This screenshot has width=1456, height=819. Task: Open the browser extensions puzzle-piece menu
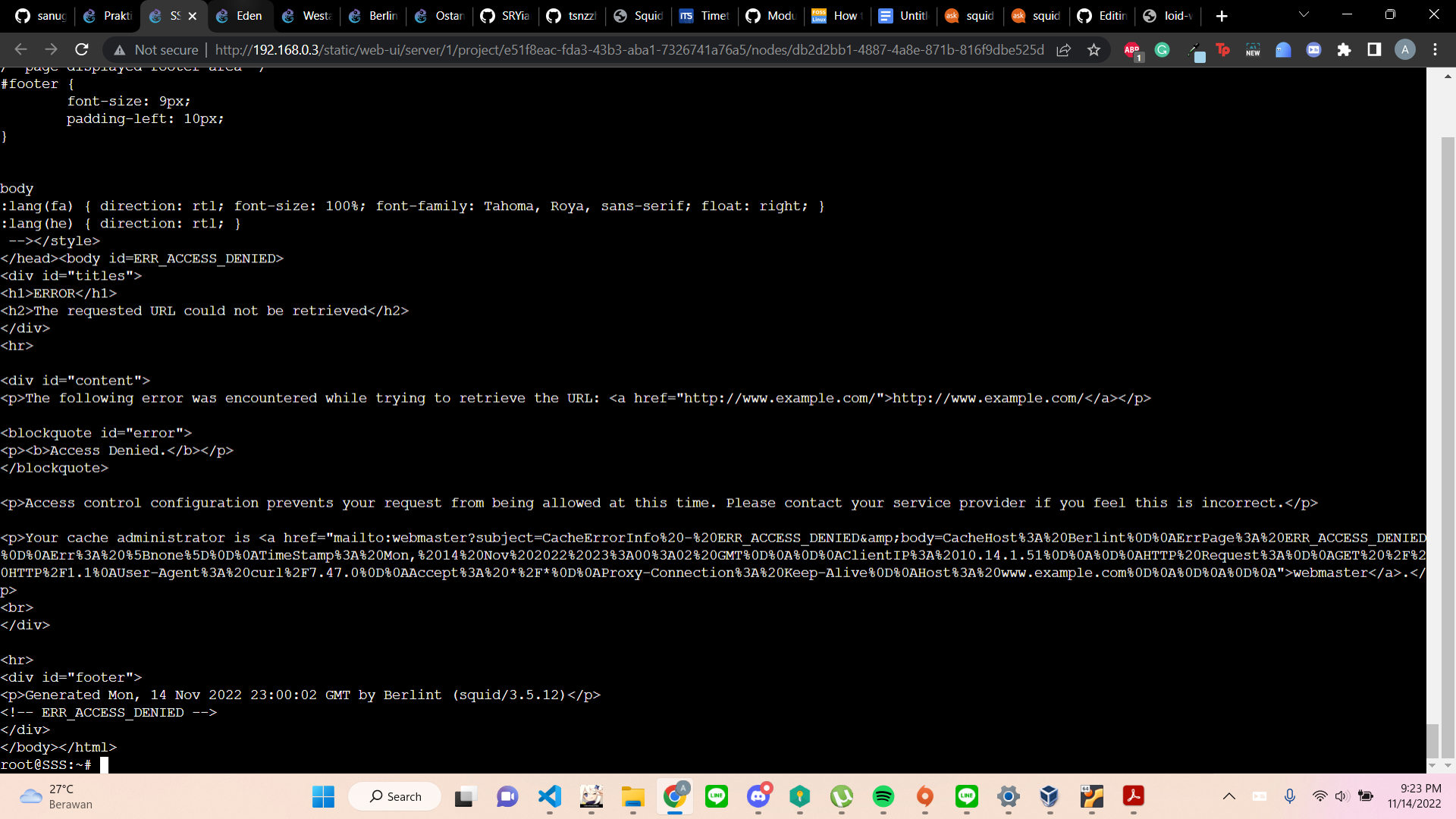1345,49
